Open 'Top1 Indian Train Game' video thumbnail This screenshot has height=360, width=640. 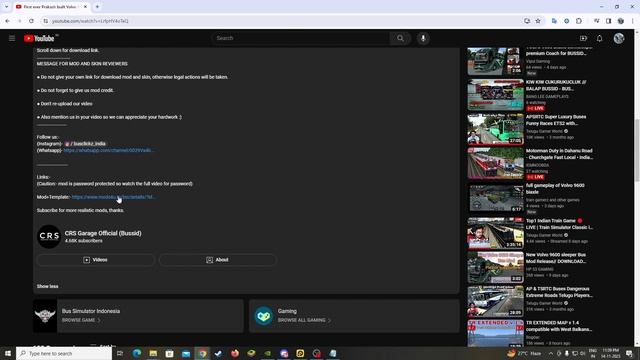coord(495,233)
